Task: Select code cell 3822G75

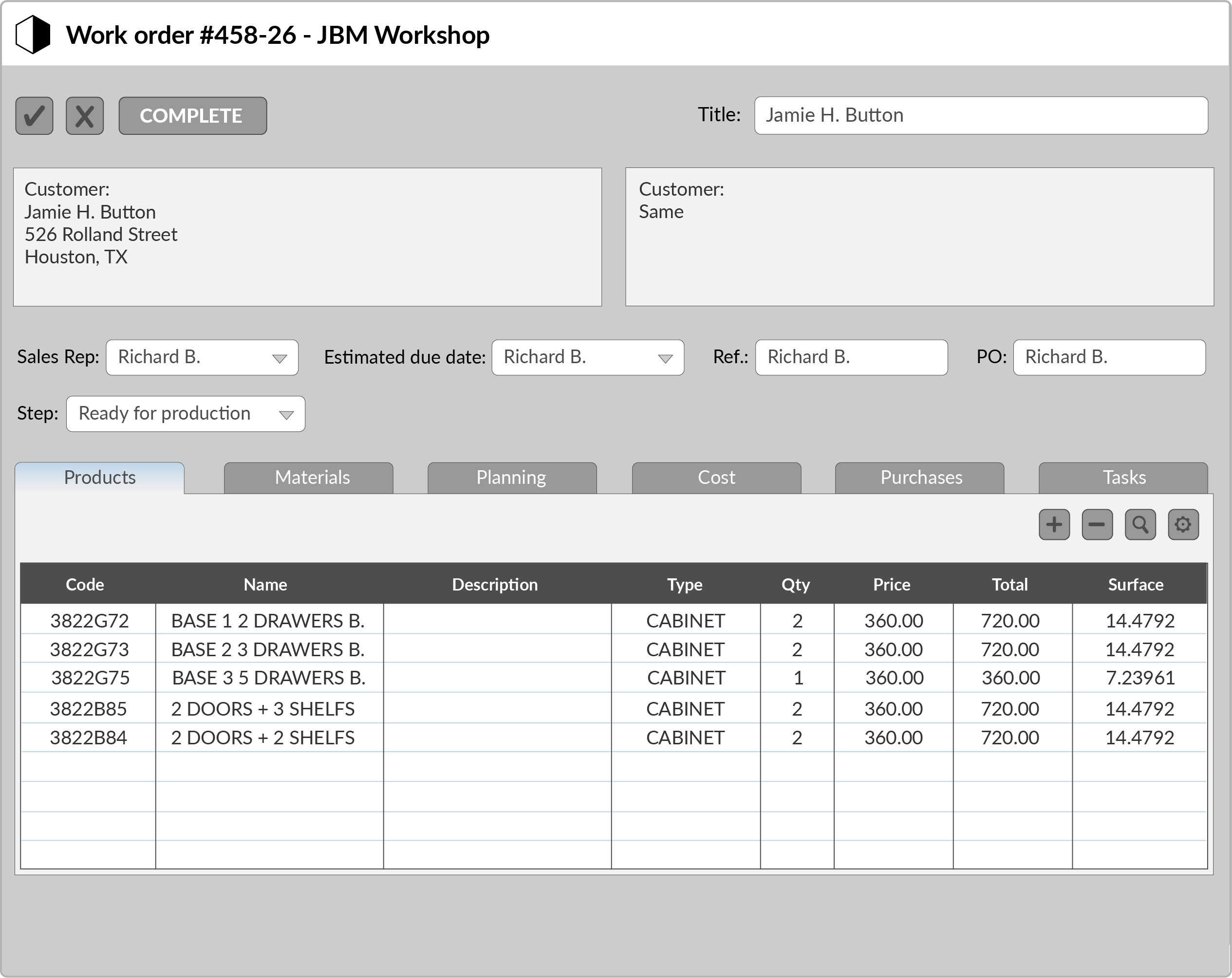Action: point(90,678)
